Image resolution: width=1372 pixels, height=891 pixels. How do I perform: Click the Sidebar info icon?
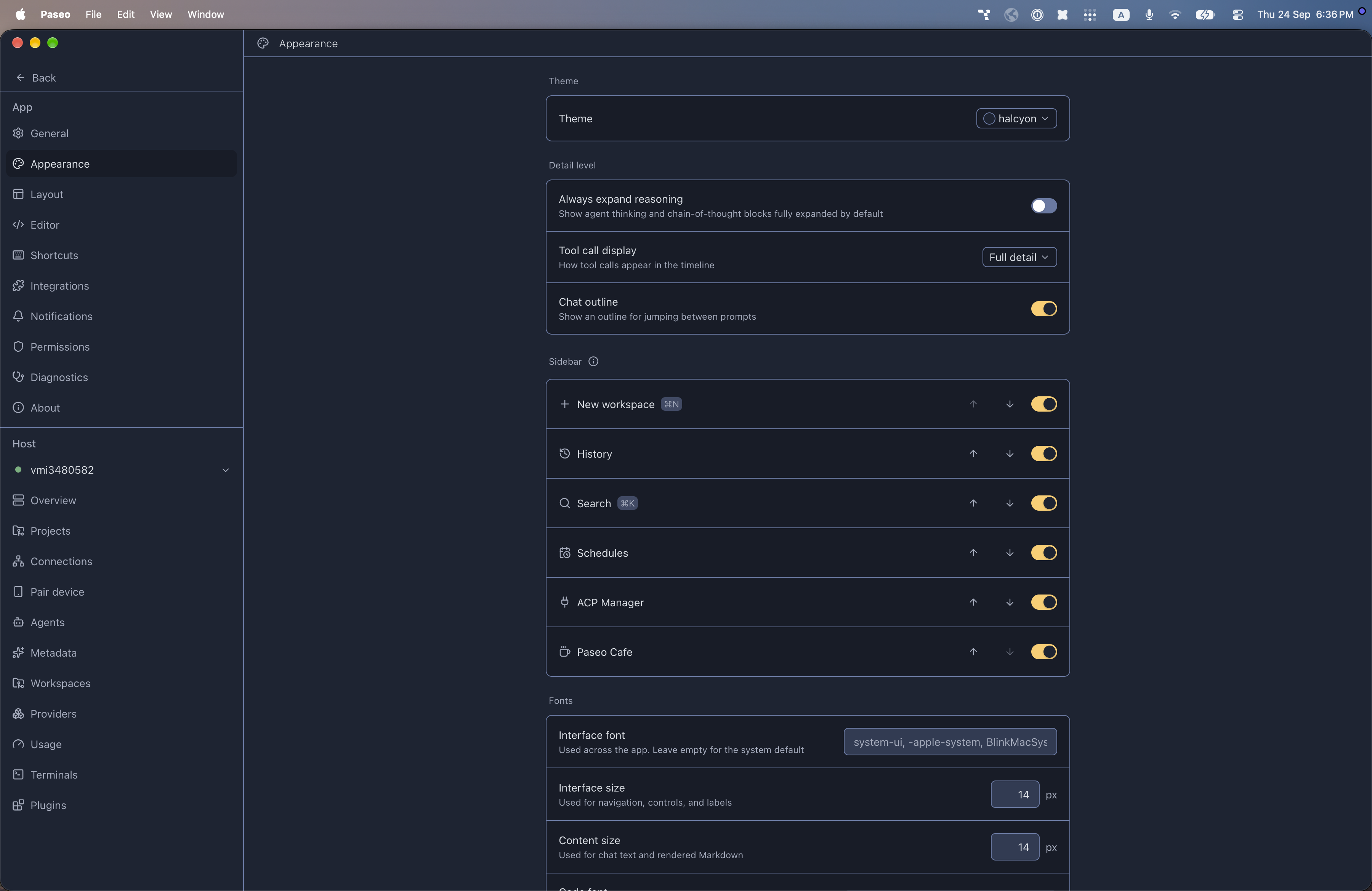point(593,361)
